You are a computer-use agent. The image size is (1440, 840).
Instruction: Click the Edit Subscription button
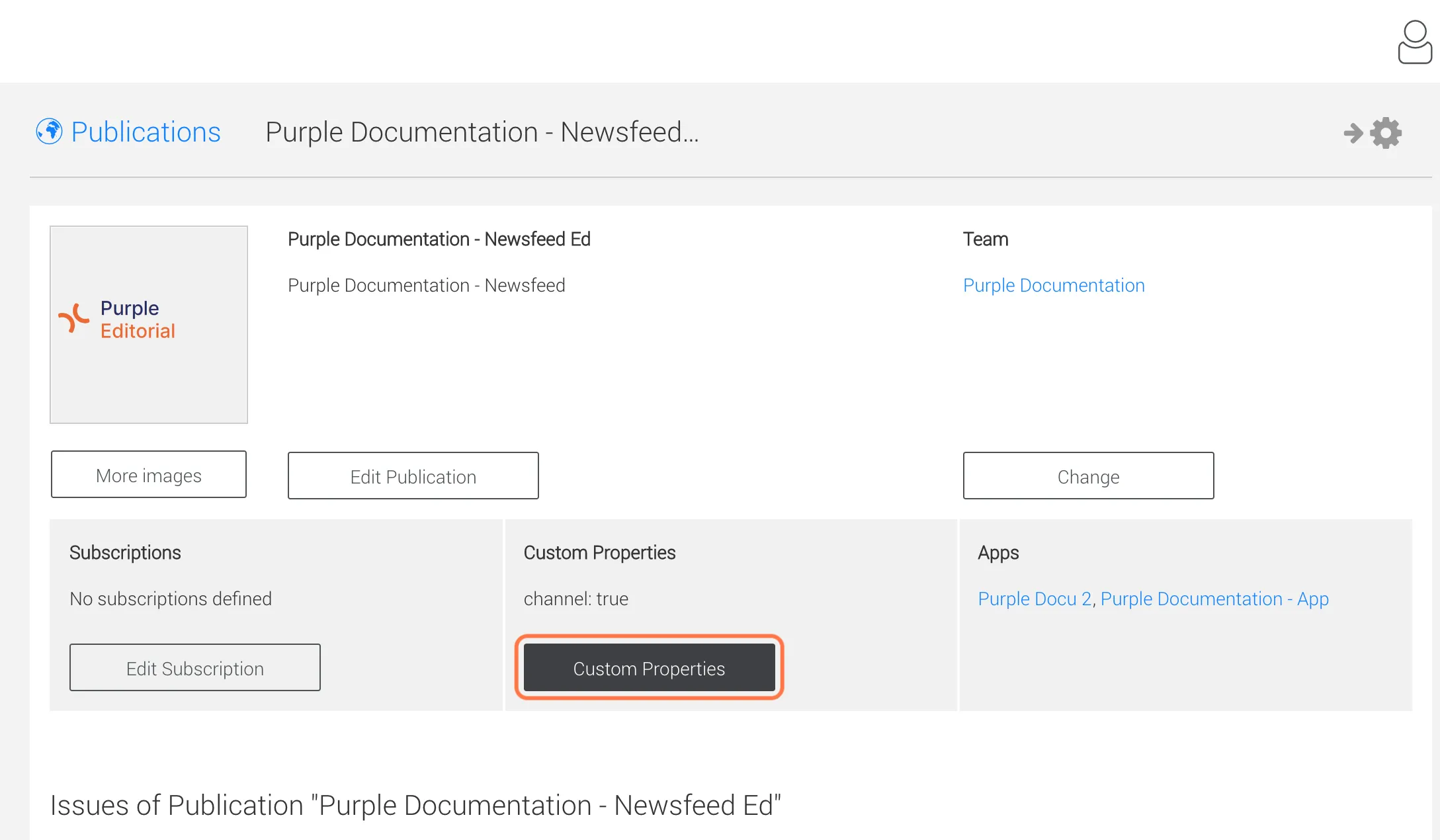[195, 668]
